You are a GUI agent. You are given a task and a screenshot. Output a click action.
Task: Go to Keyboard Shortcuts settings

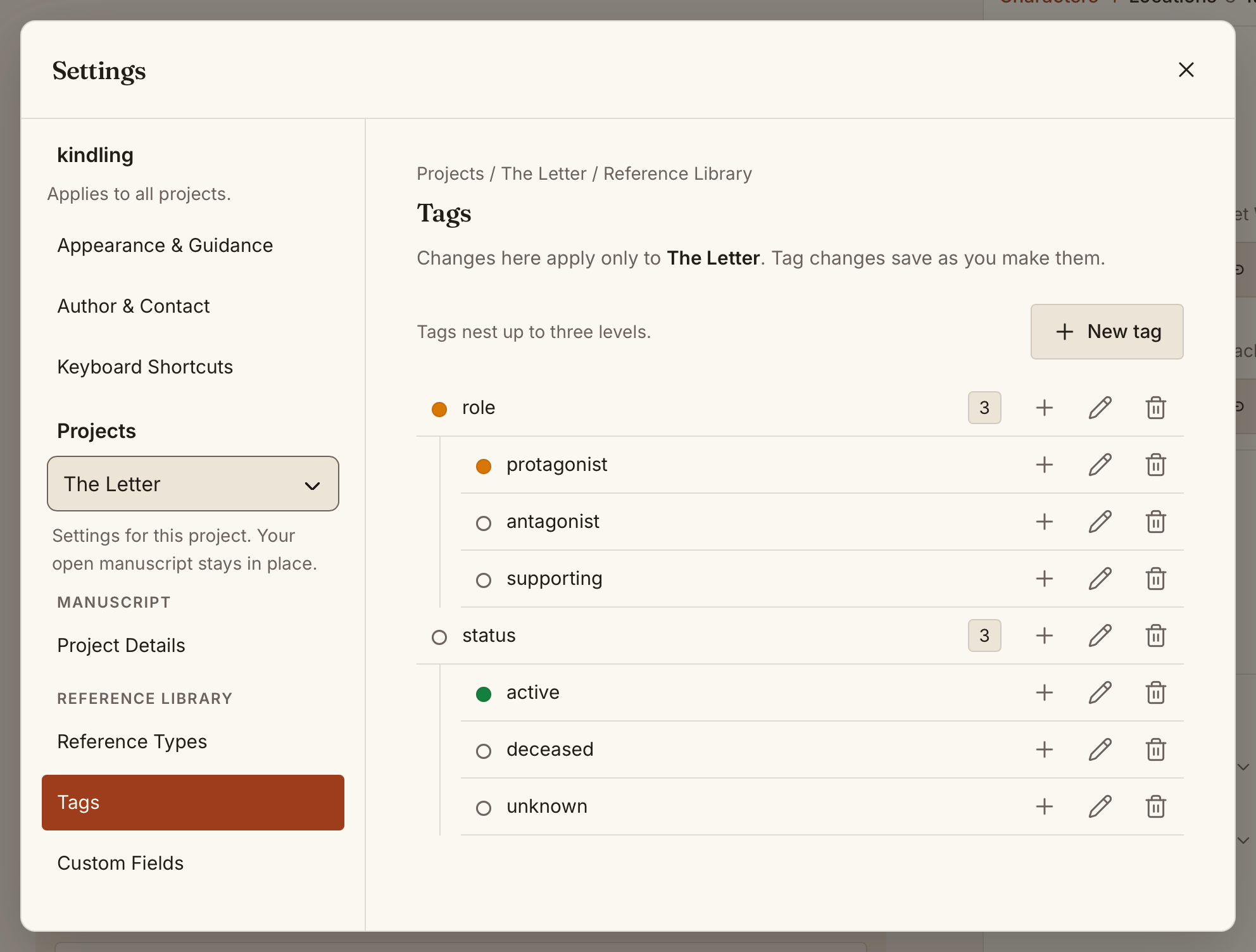193,367
